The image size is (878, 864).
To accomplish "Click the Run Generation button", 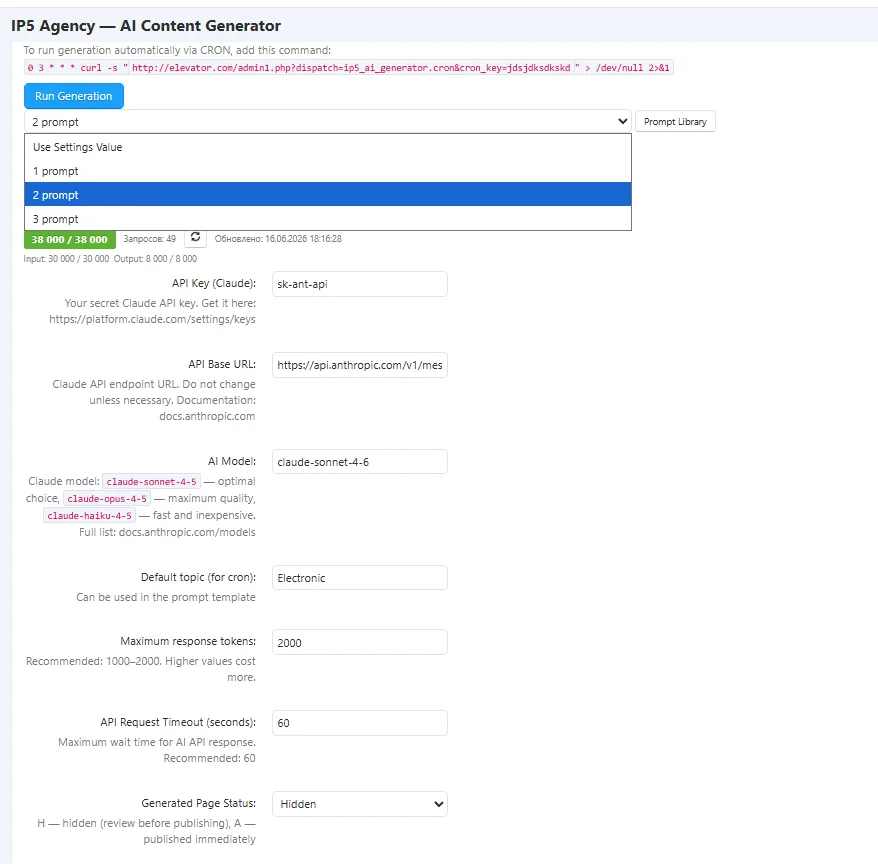I will click(74, 96).
